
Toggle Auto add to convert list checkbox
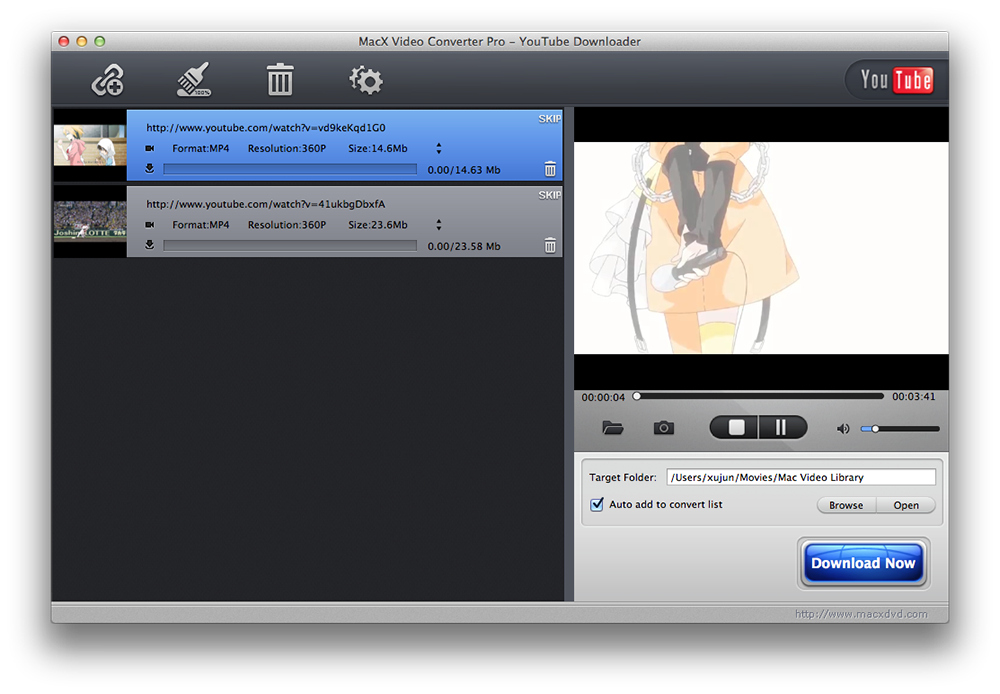(597, 505)
